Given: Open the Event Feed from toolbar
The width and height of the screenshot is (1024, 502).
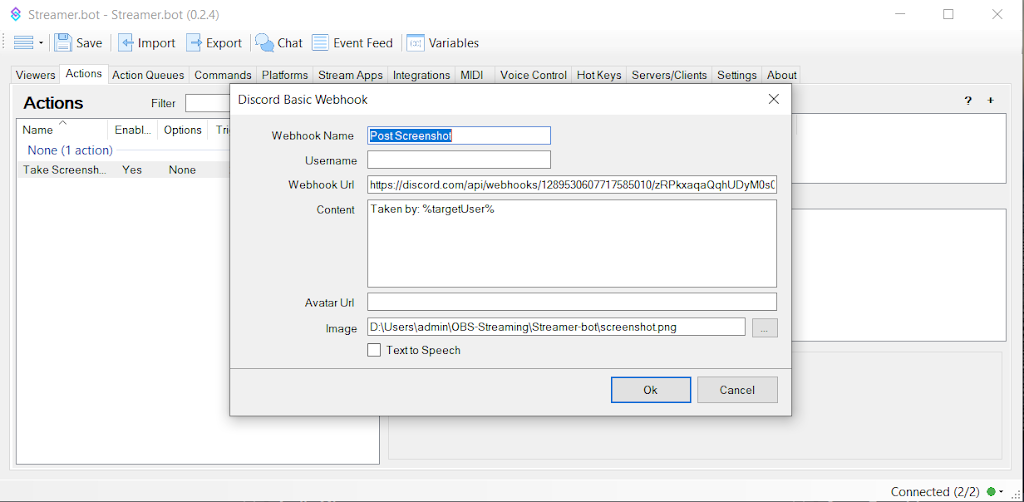Looking at the screenshot, I should (321, 43).
